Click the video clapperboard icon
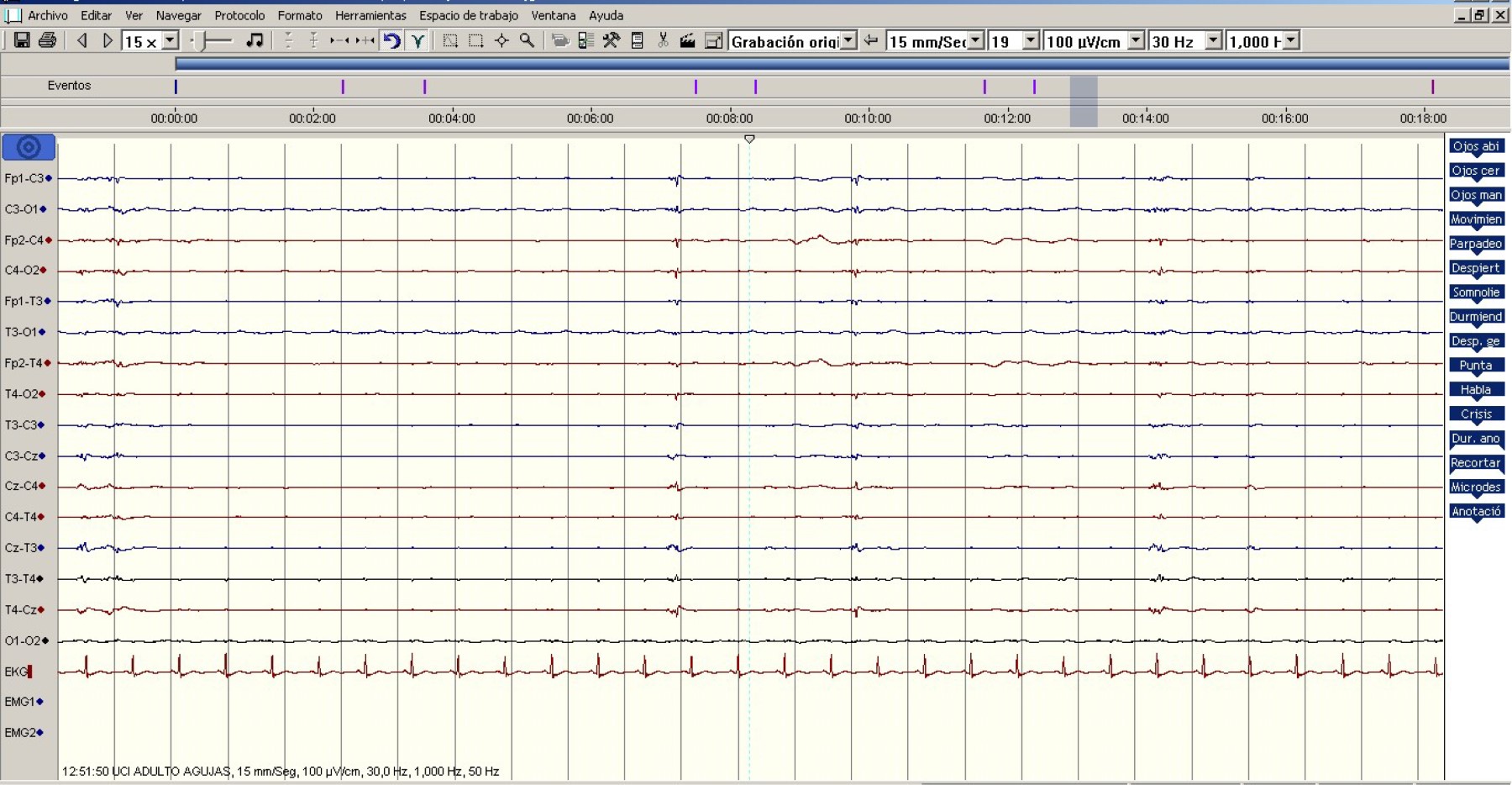1512x785 pixels. click(x=687, y=40)
